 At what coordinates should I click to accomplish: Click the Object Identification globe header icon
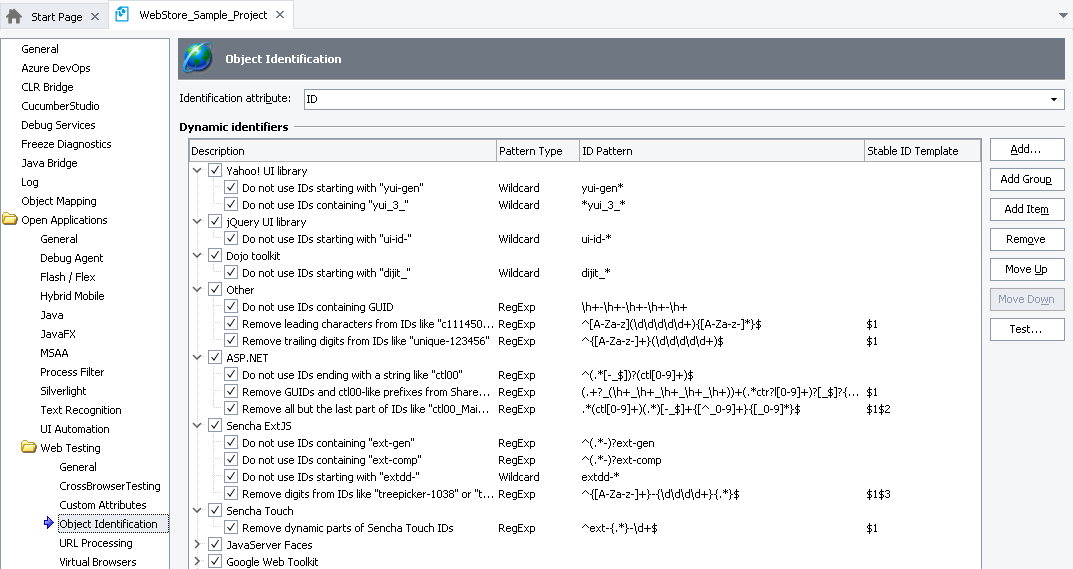[x=197, y=59]
